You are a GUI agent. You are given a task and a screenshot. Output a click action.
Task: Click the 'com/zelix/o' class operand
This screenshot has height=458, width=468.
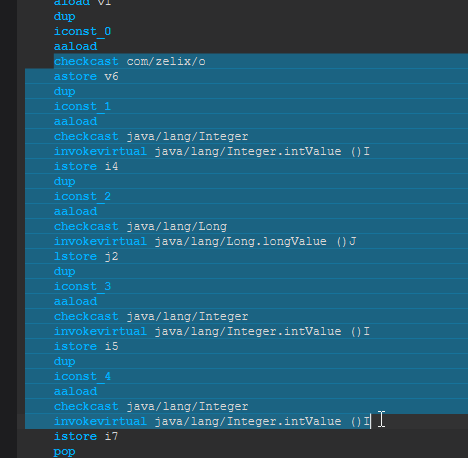(166, 61)
